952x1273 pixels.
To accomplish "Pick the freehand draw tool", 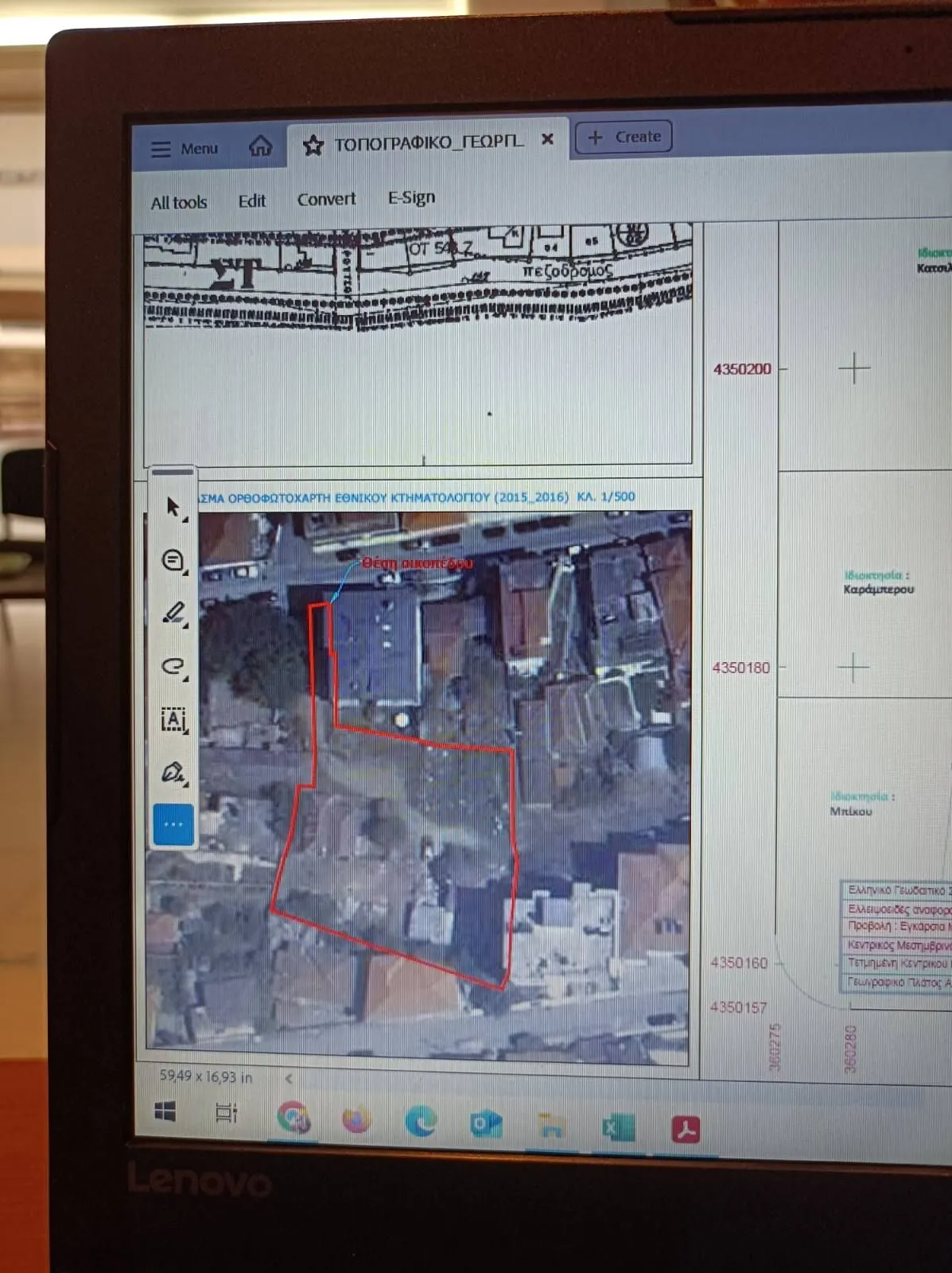I will (x=173, y=666).
